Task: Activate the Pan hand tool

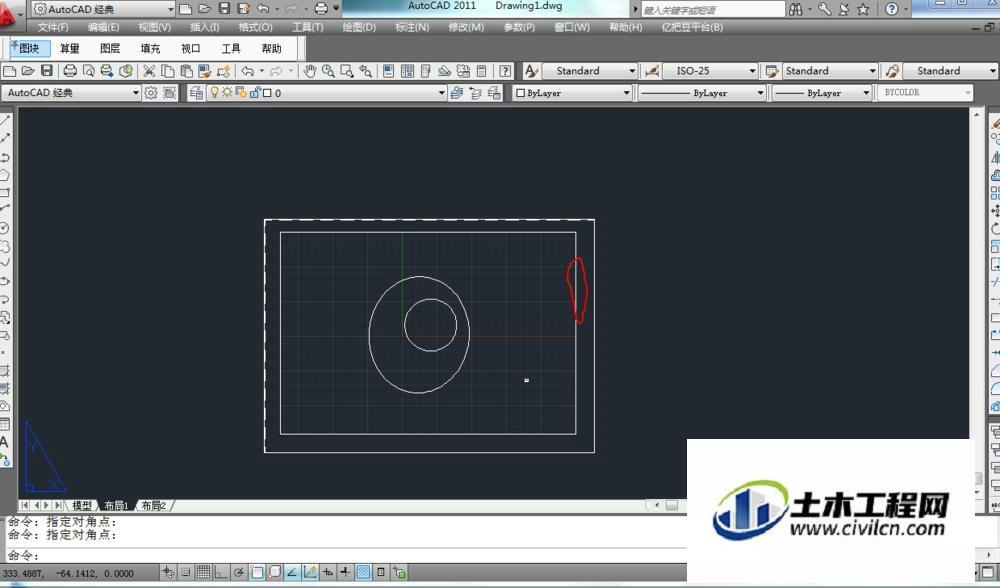Action: coord(309,71)
